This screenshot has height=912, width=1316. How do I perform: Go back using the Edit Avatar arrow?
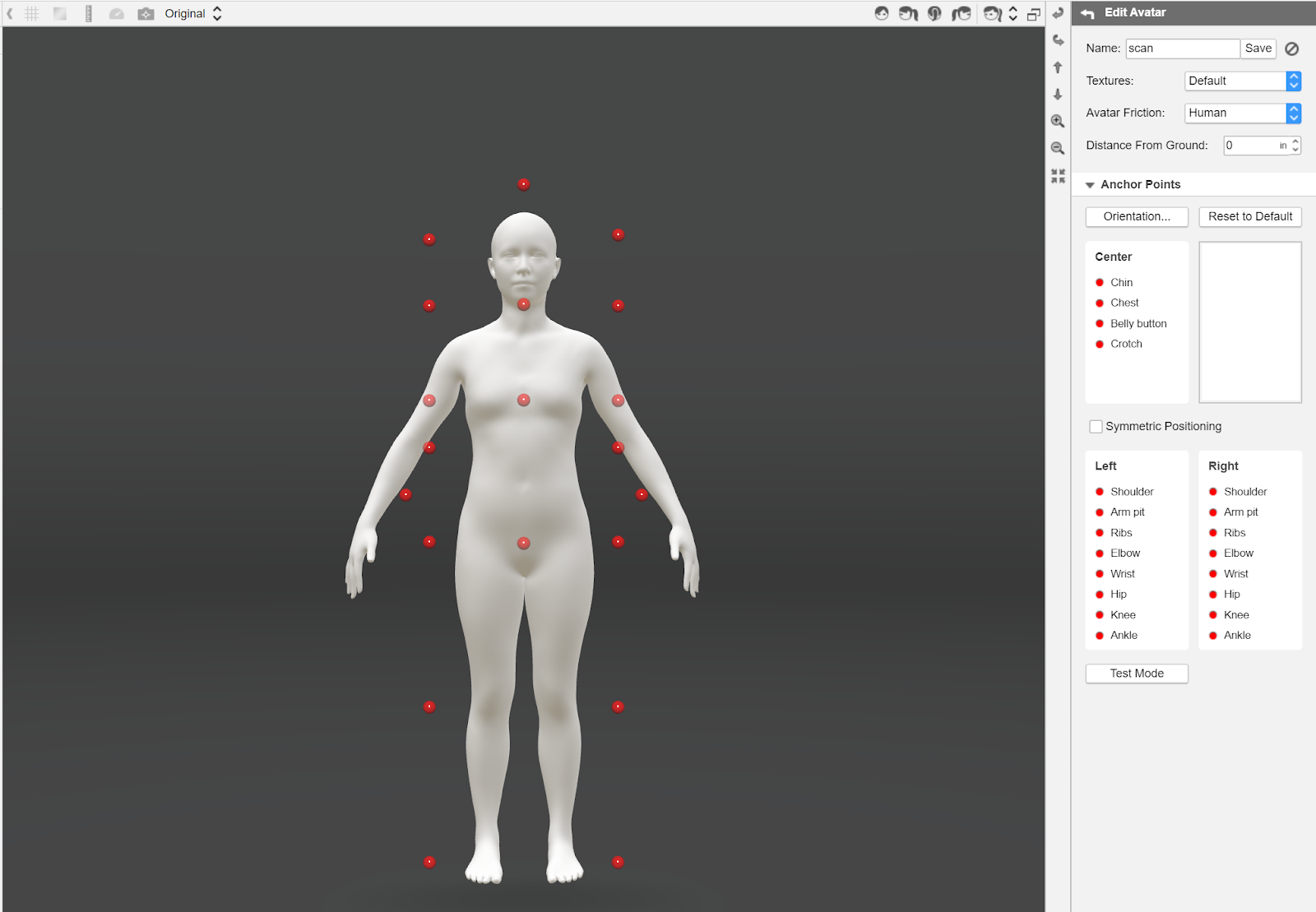point(1087,13)
